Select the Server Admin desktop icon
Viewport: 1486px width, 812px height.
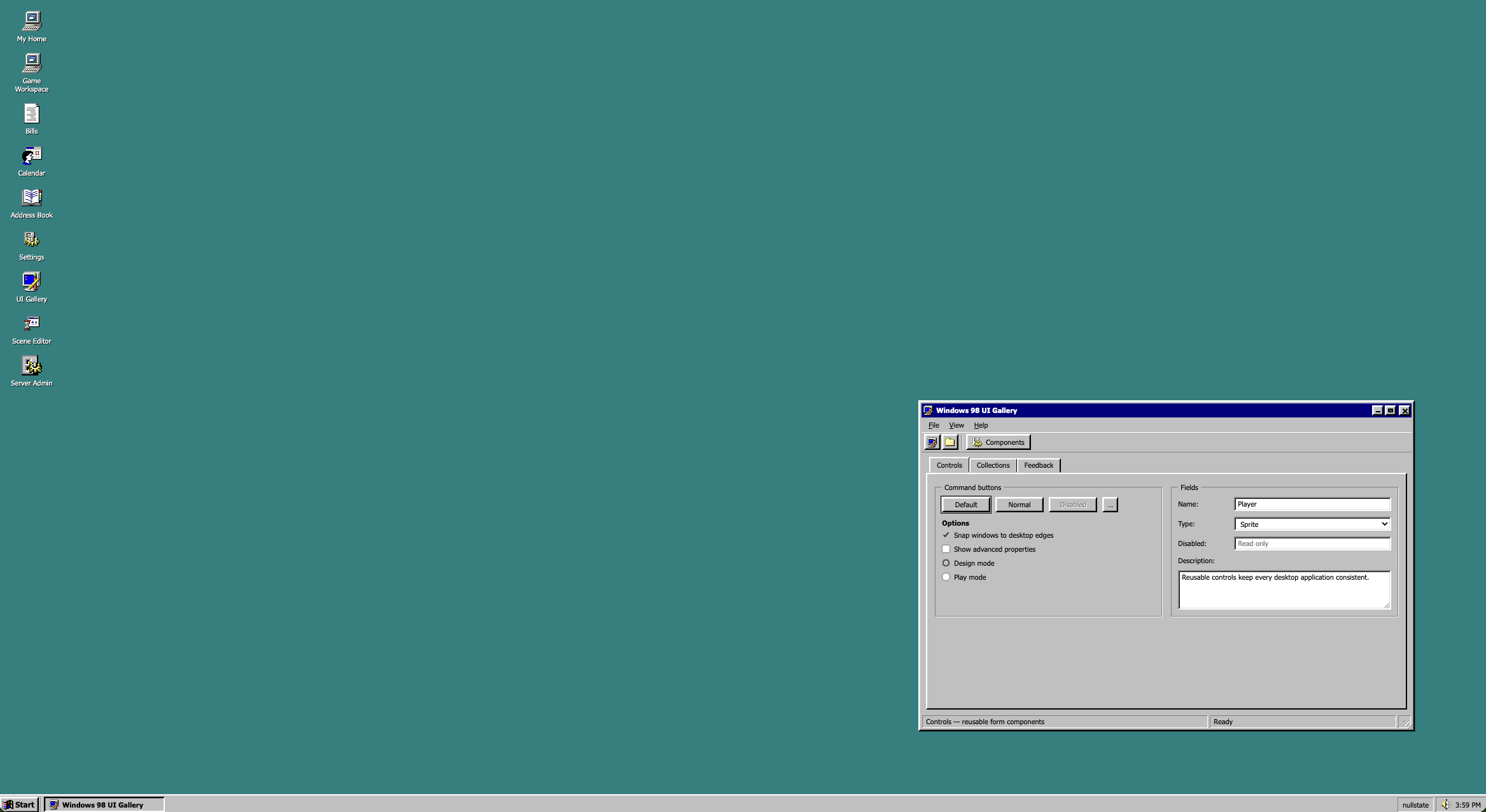point(31,371)
